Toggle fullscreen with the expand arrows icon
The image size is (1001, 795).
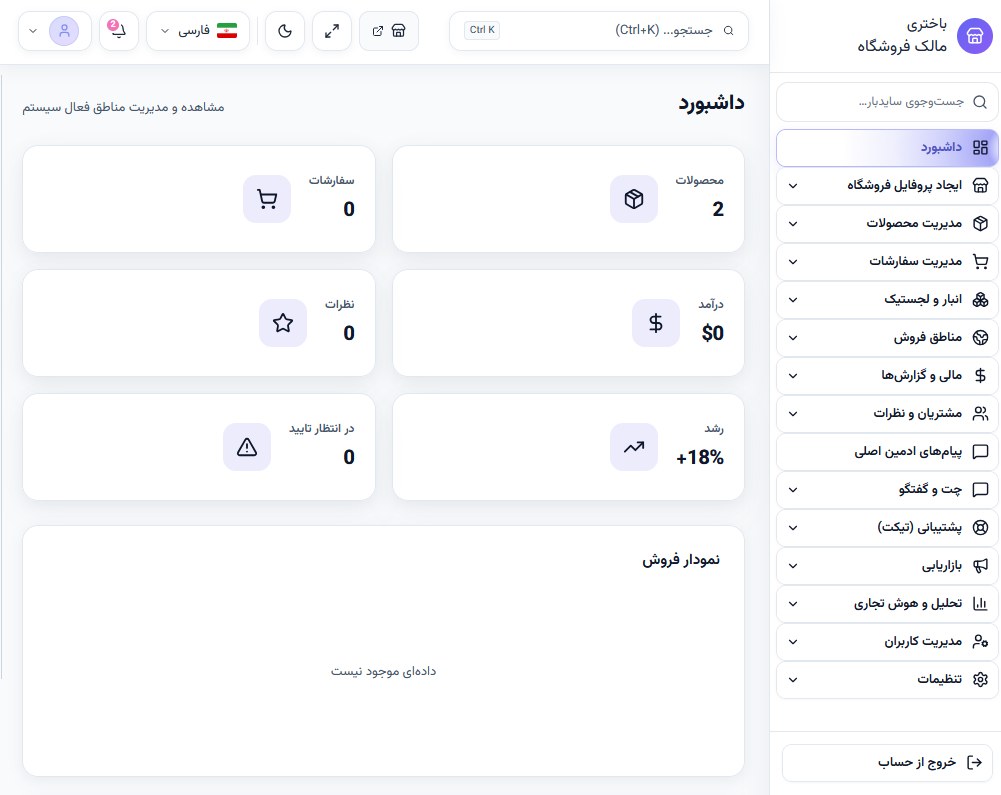click(332, 31)
